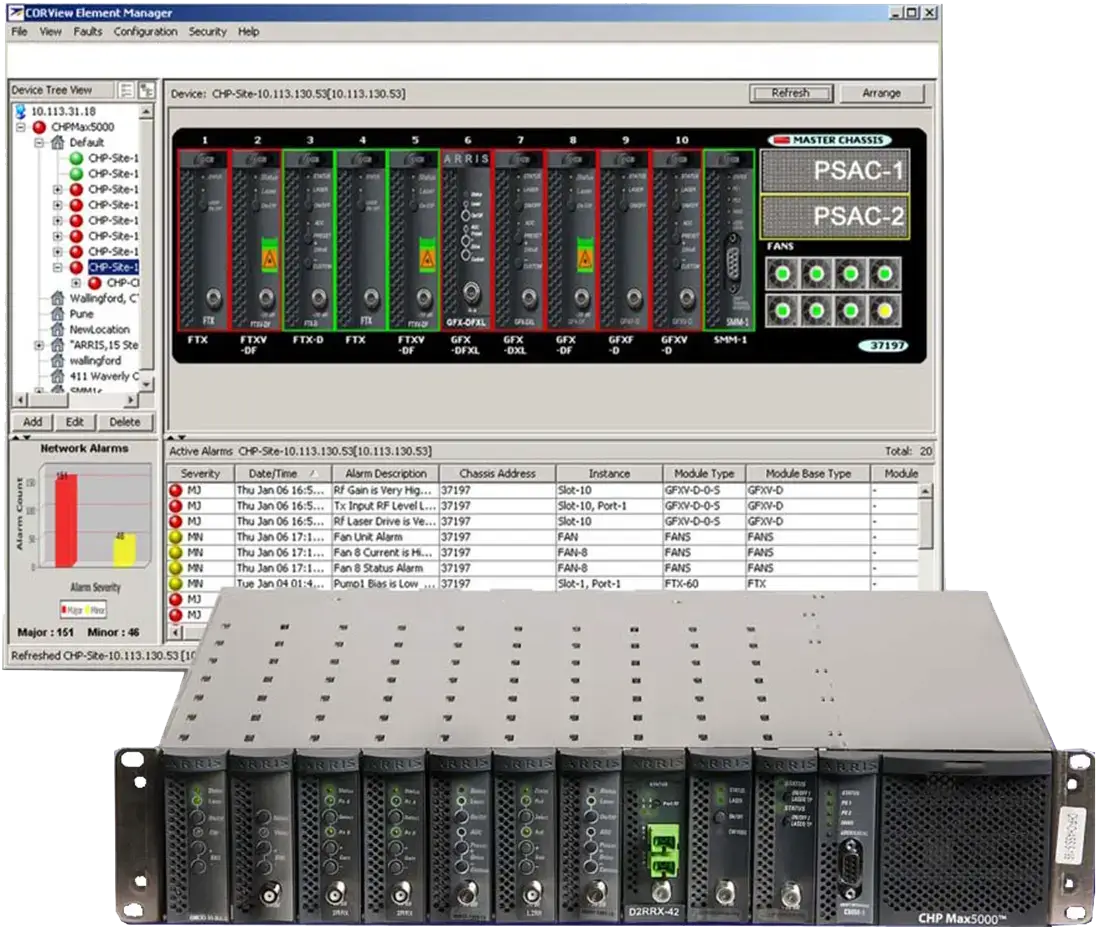Click the Refresh button
Image resolution: width=1097 pixels, height=928 pixels.
[790, 93]
